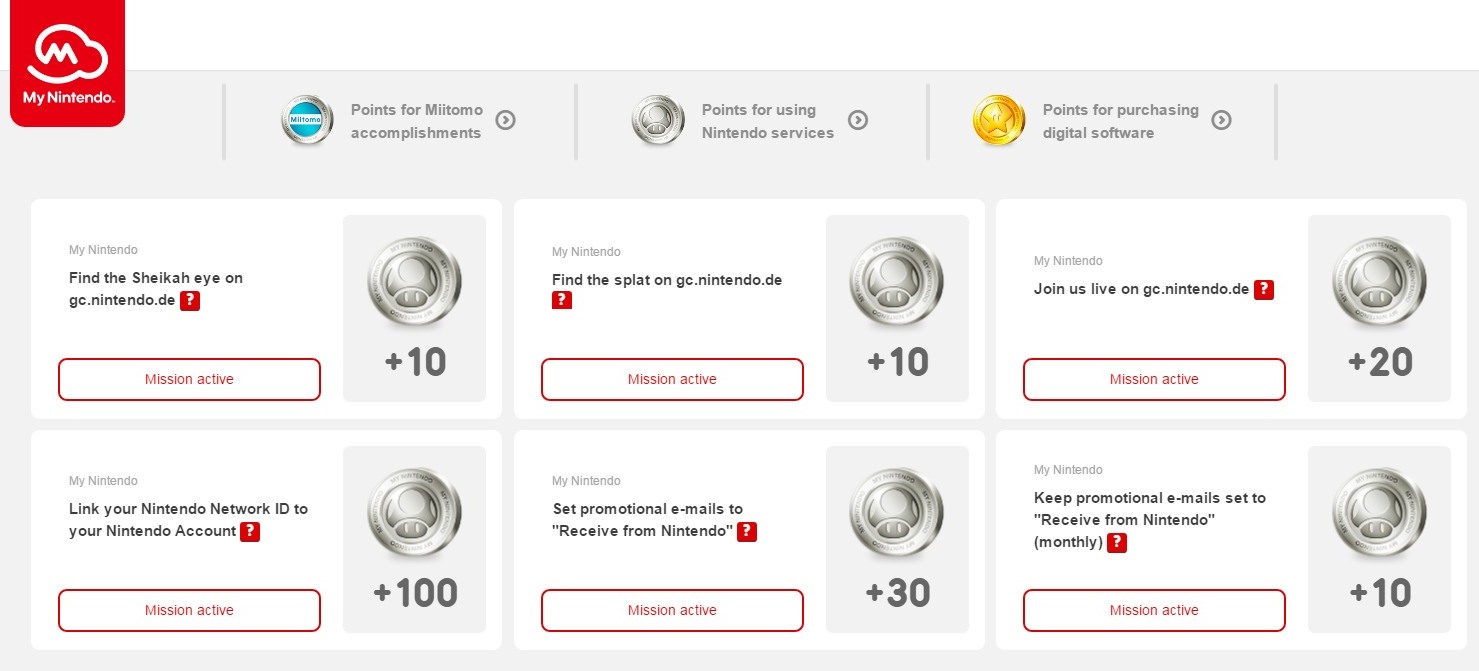Open help for Set promotional e-mails mission
The width and height of the screenshot is (1479, 671).
click(x=747, y=531)
